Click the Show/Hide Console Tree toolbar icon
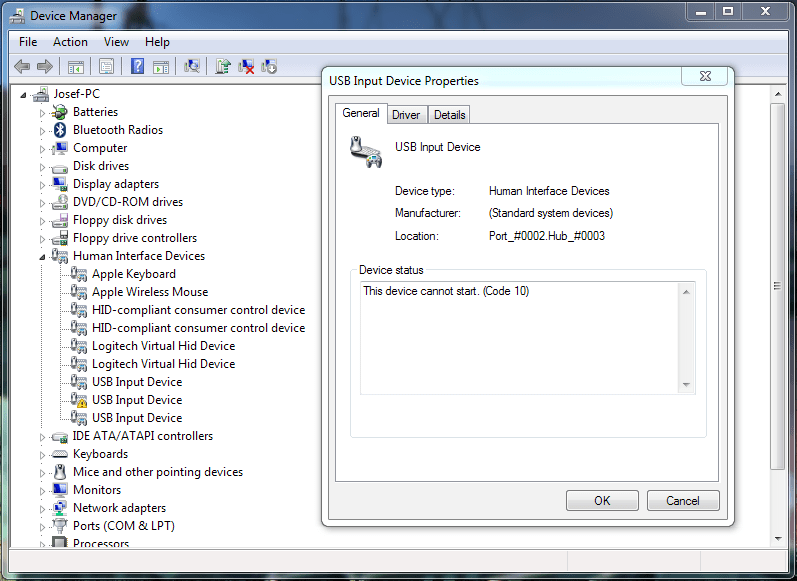Screen dimensions: 797x581 [76, 67]
